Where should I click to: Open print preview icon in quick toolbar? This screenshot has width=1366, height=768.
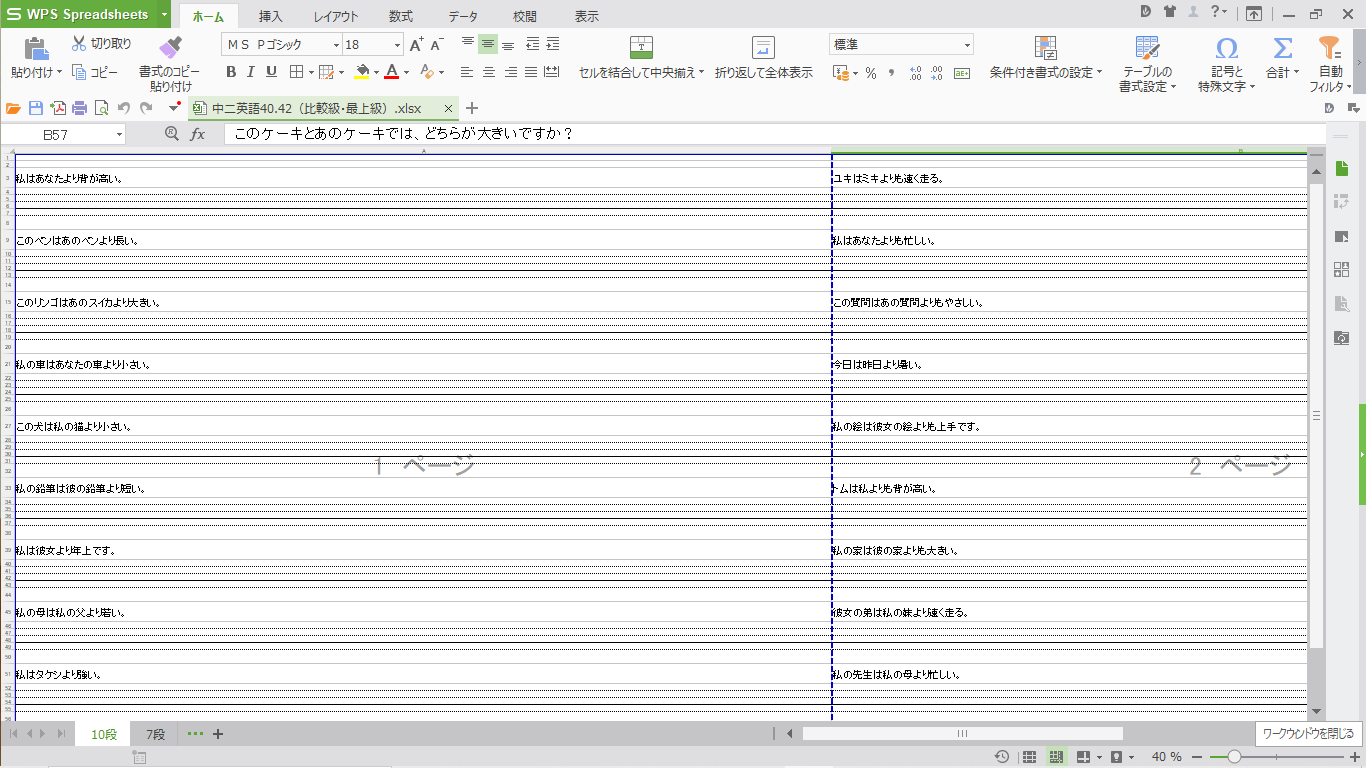tap(101, 108)
